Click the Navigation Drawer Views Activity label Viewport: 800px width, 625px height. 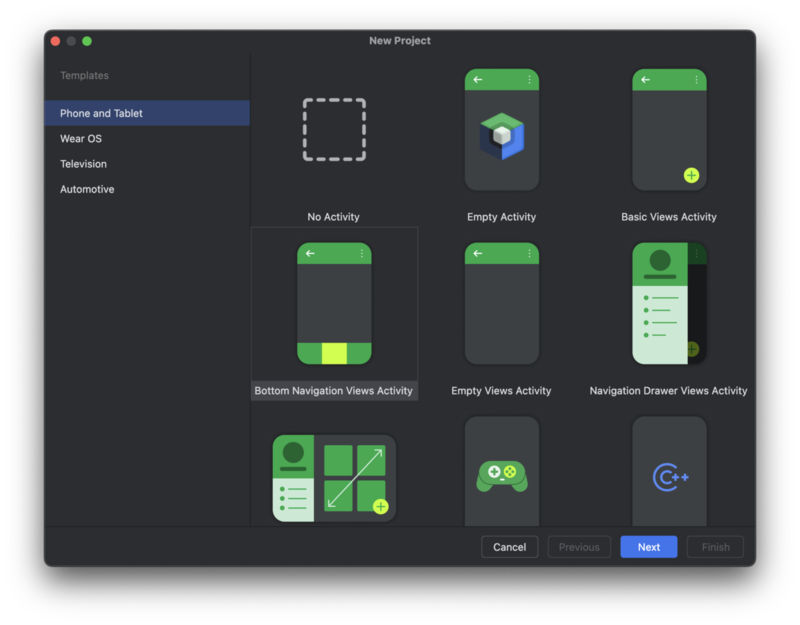668,391
